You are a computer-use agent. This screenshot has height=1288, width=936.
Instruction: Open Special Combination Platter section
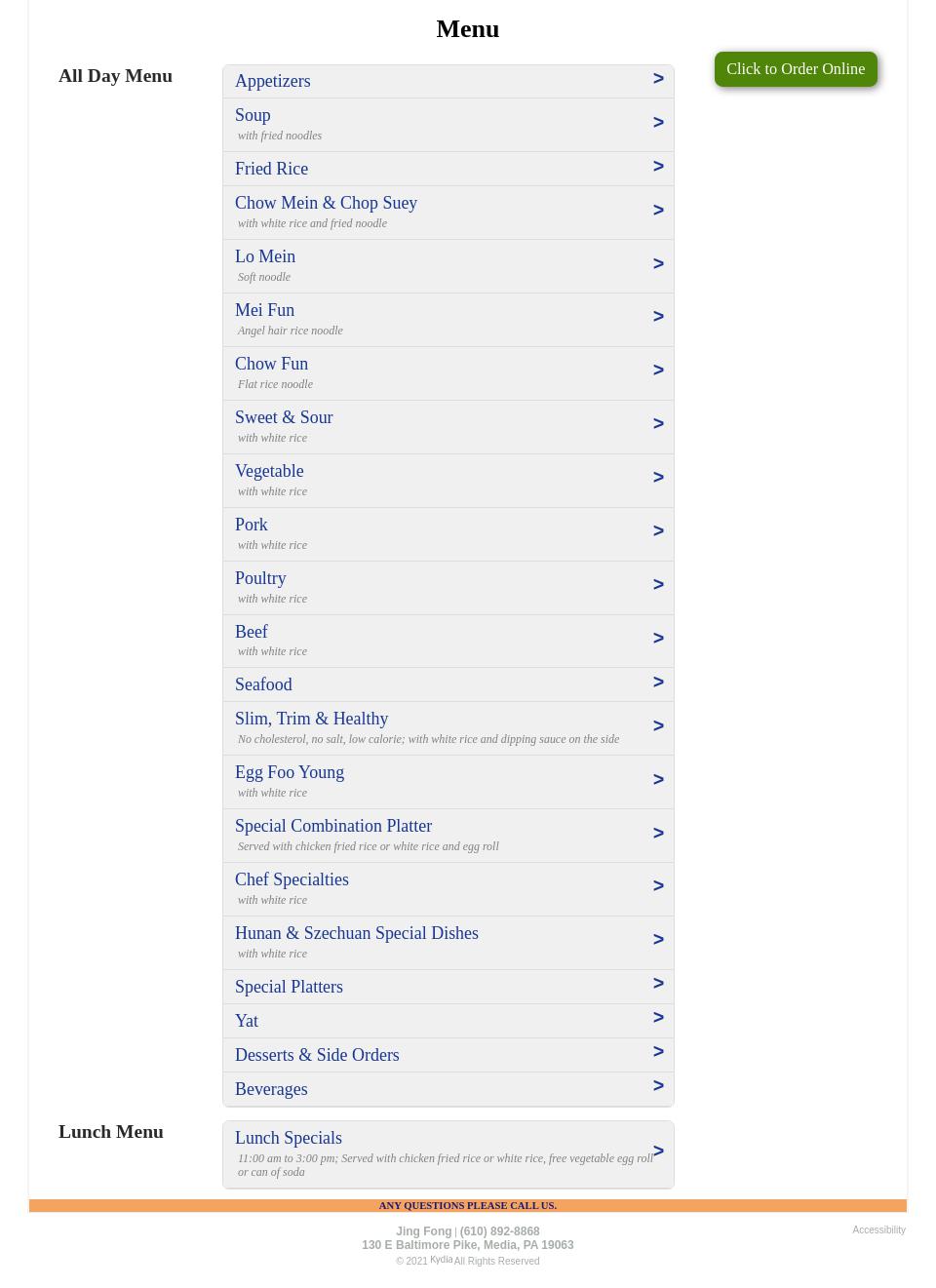(333, 826)
